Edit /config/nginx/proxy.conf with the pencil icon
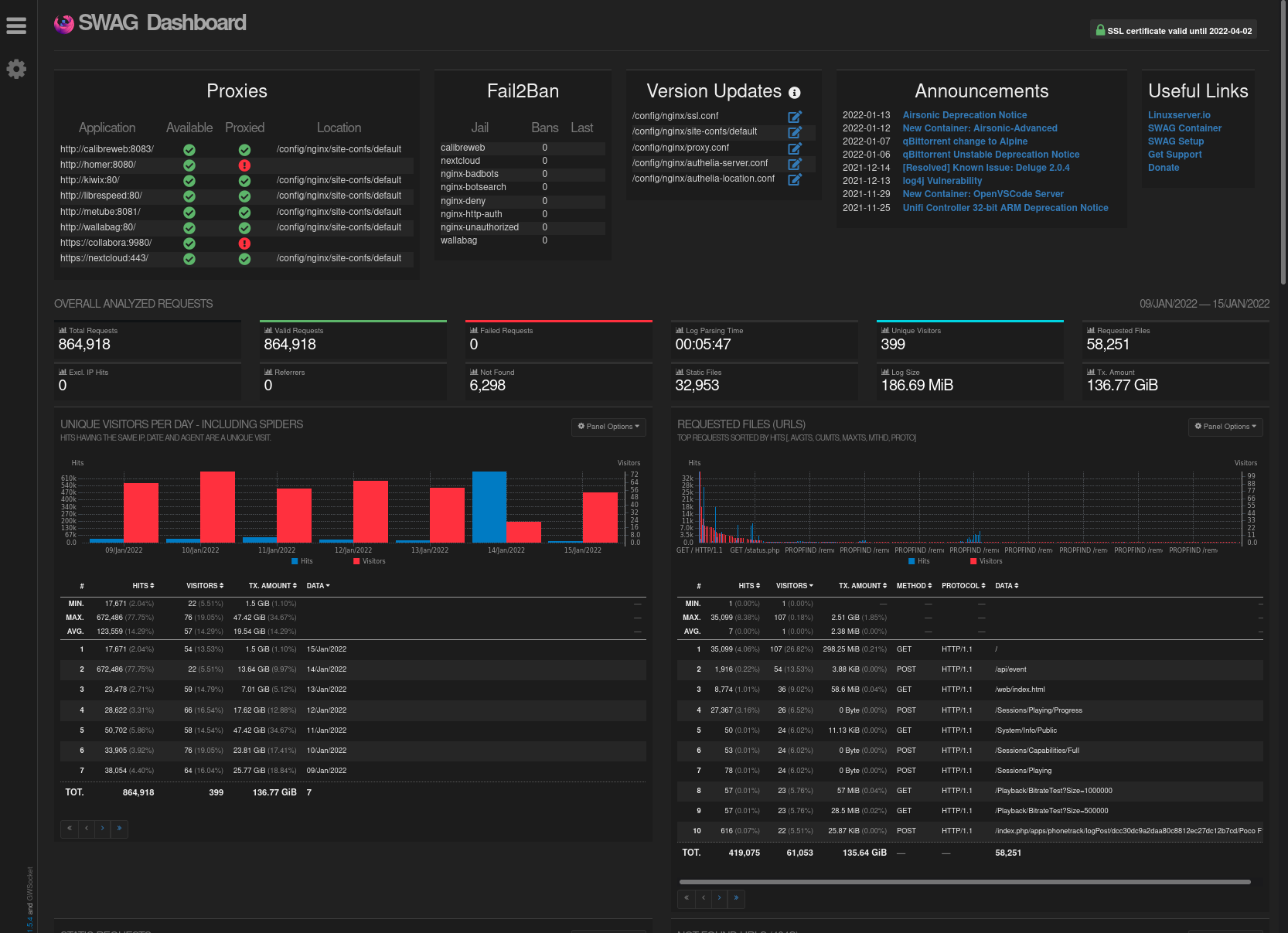The image size is (1288, 933). coord(795,148)
